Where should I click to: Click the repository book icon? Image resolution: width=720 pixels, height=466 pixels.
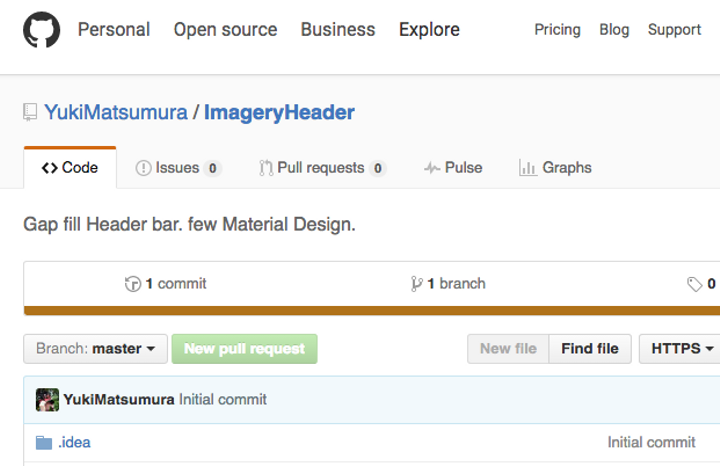coord(31,113)
